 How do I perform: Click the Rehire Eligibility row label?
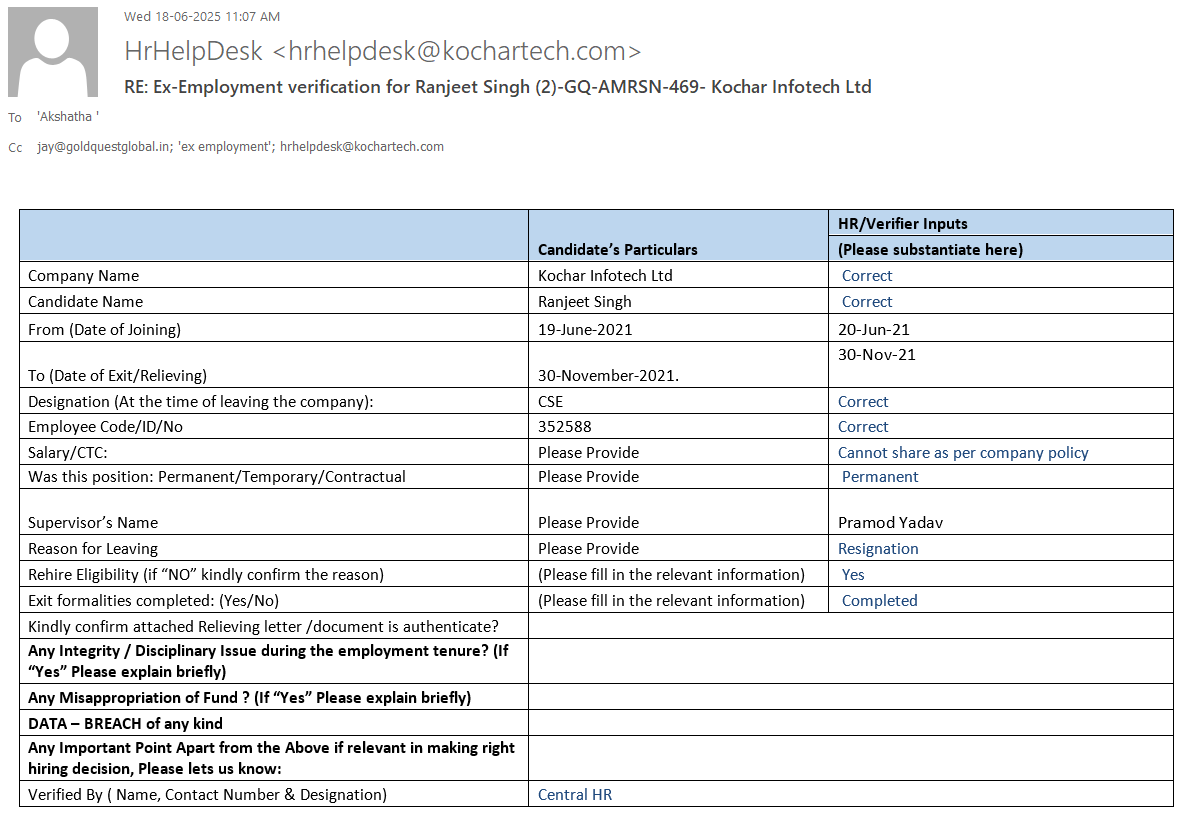click(206, 574)
